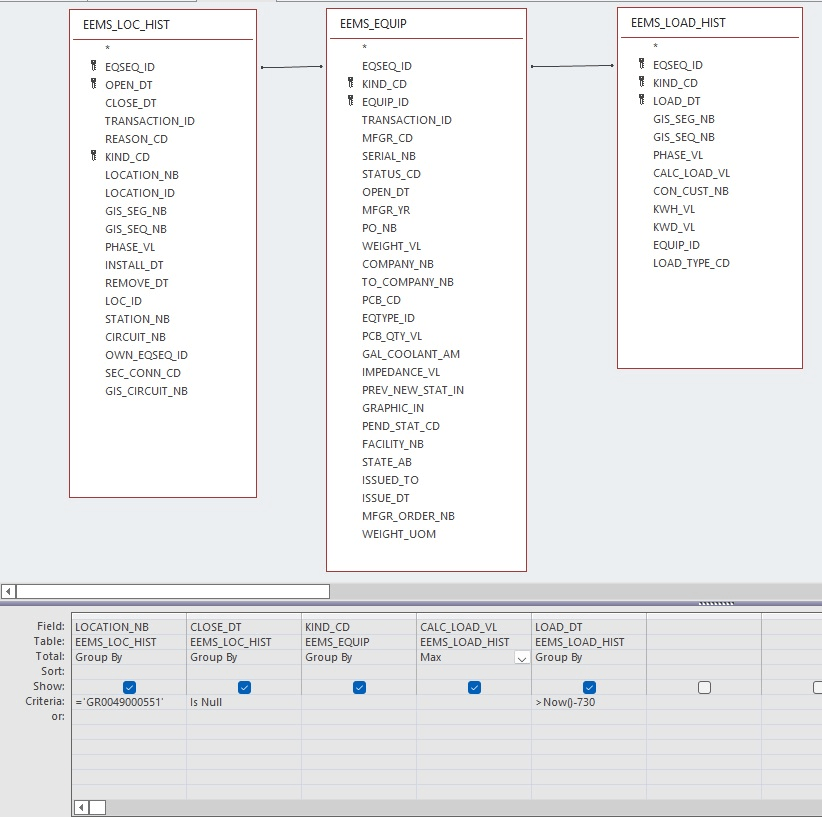Click key icon beside EQSEQ_ID in EEMS_LOC_HIST
This screenshot has height=817, width=822.
click(94, 66)
